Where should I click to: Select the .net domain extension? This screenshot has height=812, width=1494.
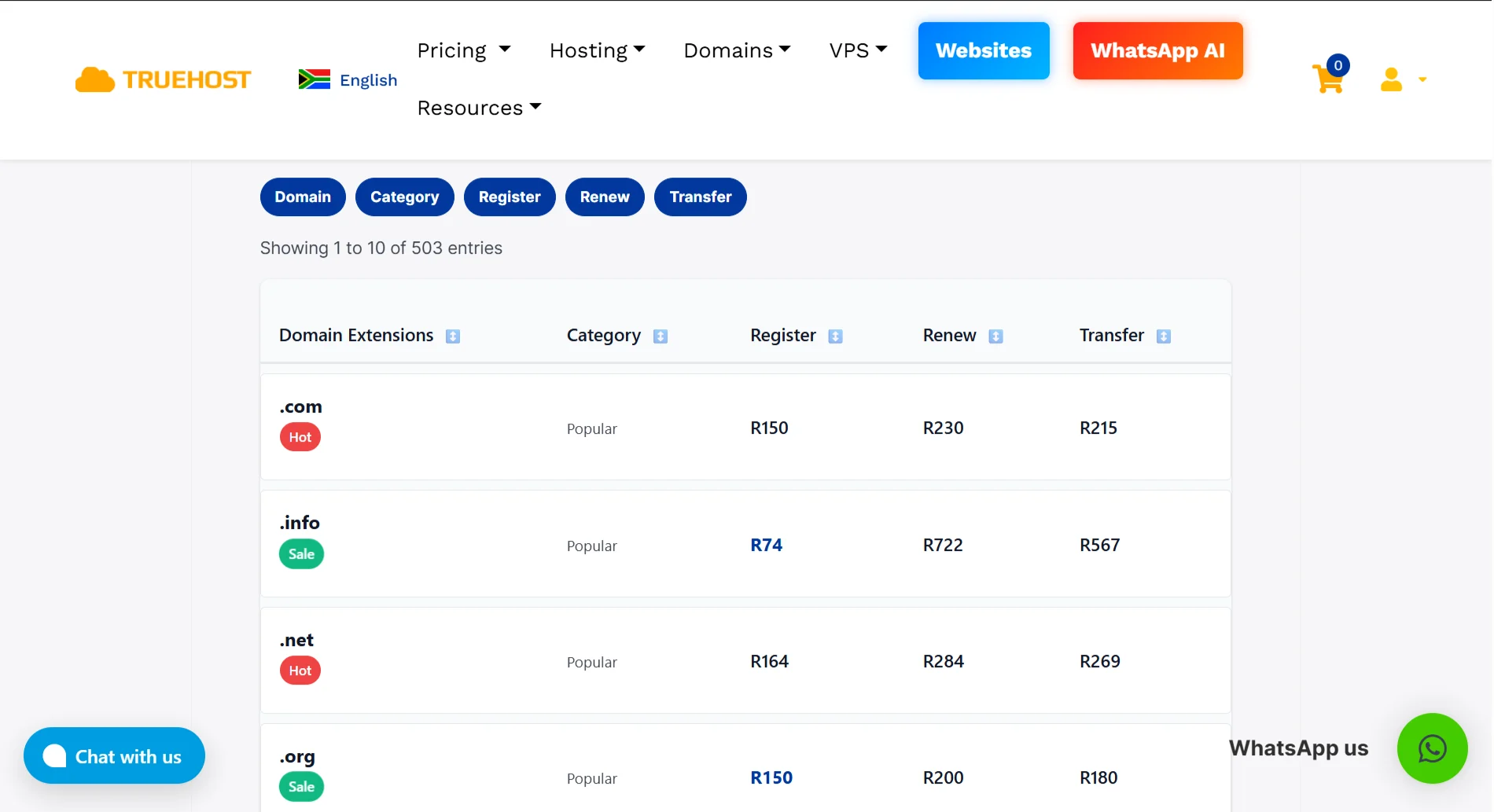pyautogui.click(x=296, y=640)
